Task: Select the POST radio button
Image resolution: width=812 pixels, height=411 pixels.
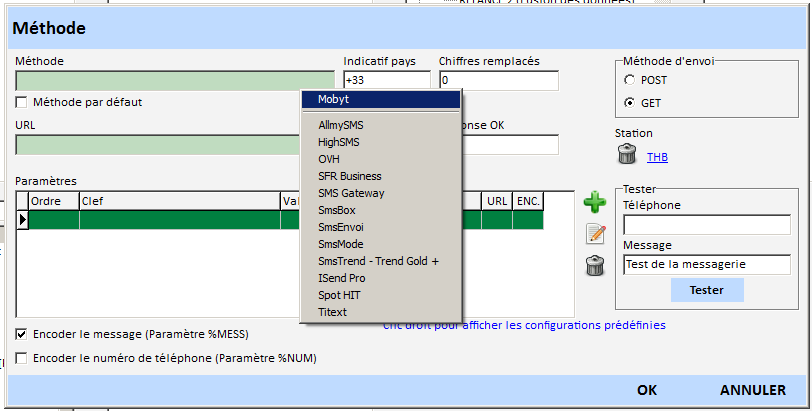Action: (629, 80)
